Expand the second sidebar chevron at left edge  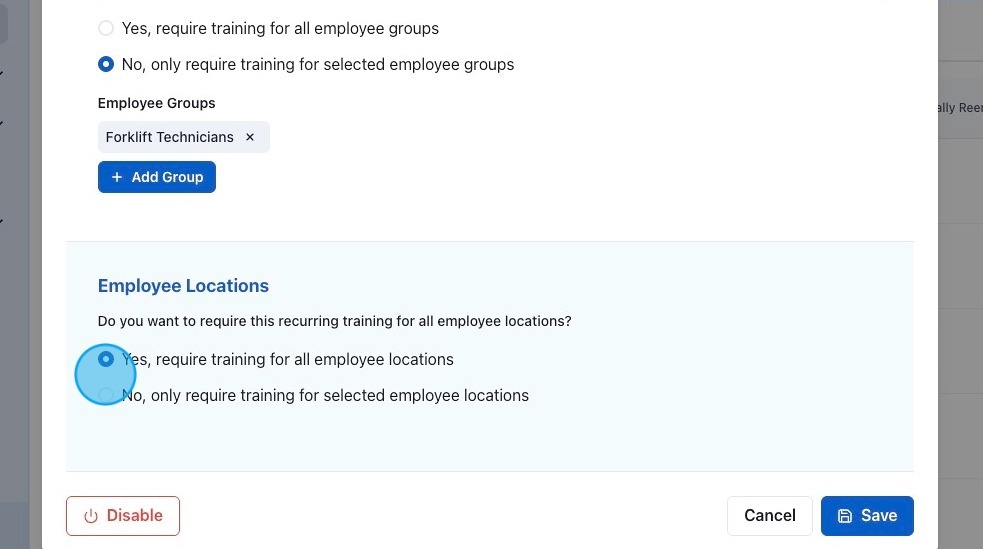[x=2, y=123]
